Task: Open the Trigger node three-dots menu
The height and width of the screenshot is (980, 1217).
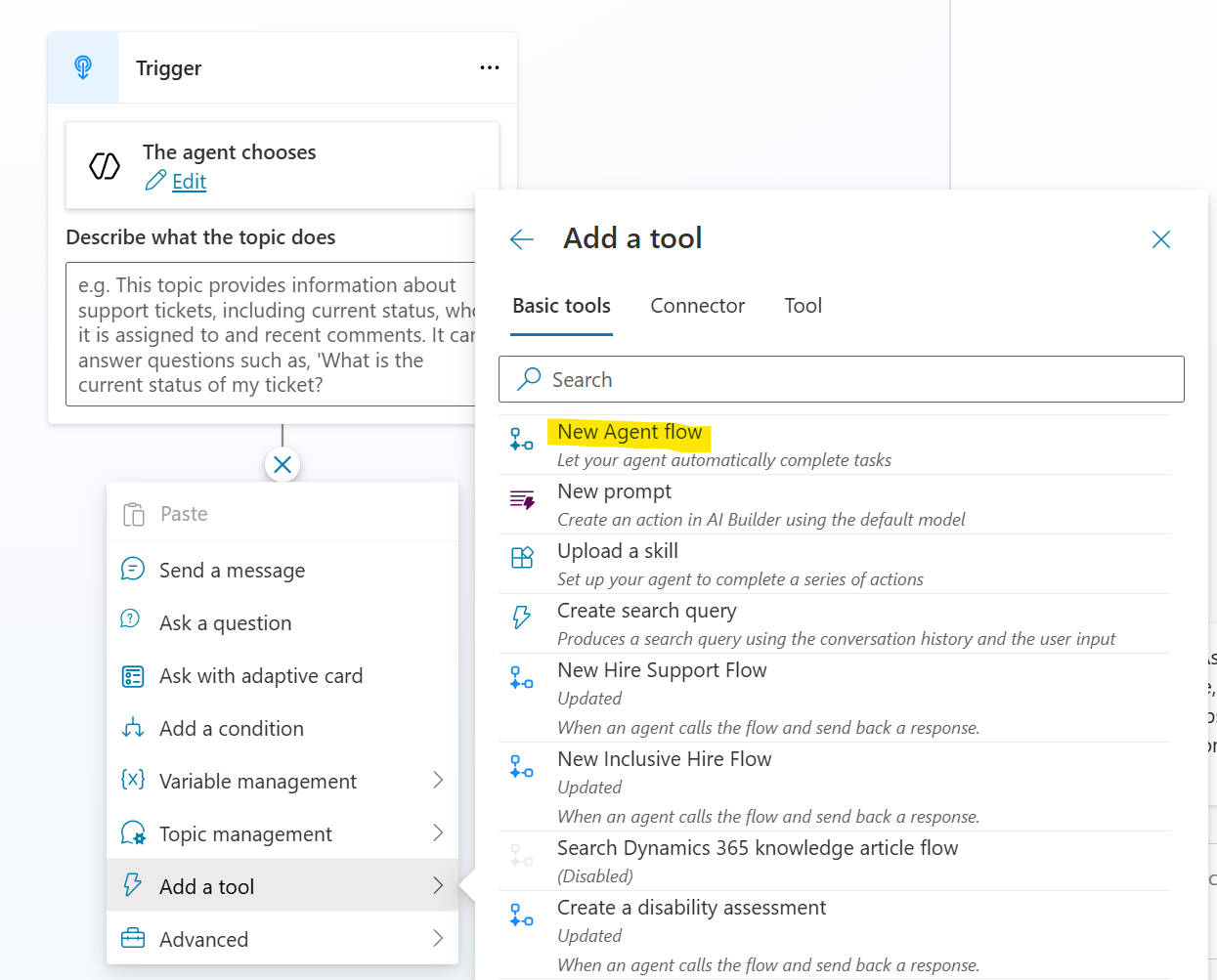Action: tap(489, 67)
